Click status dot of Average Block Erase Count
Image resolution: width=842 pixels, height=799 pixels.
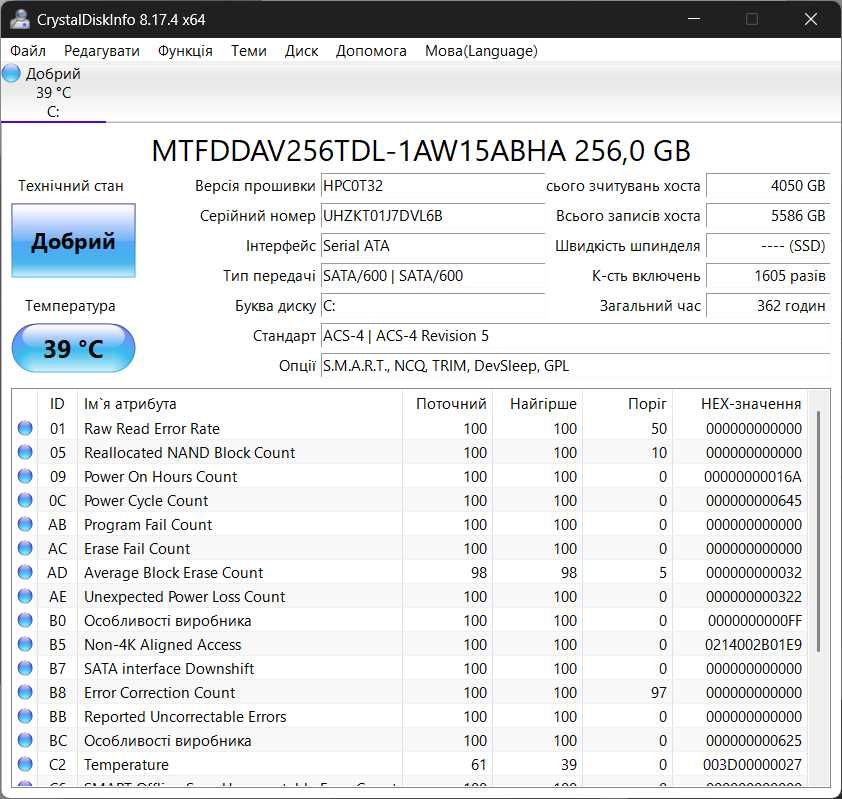pos(25,572)
